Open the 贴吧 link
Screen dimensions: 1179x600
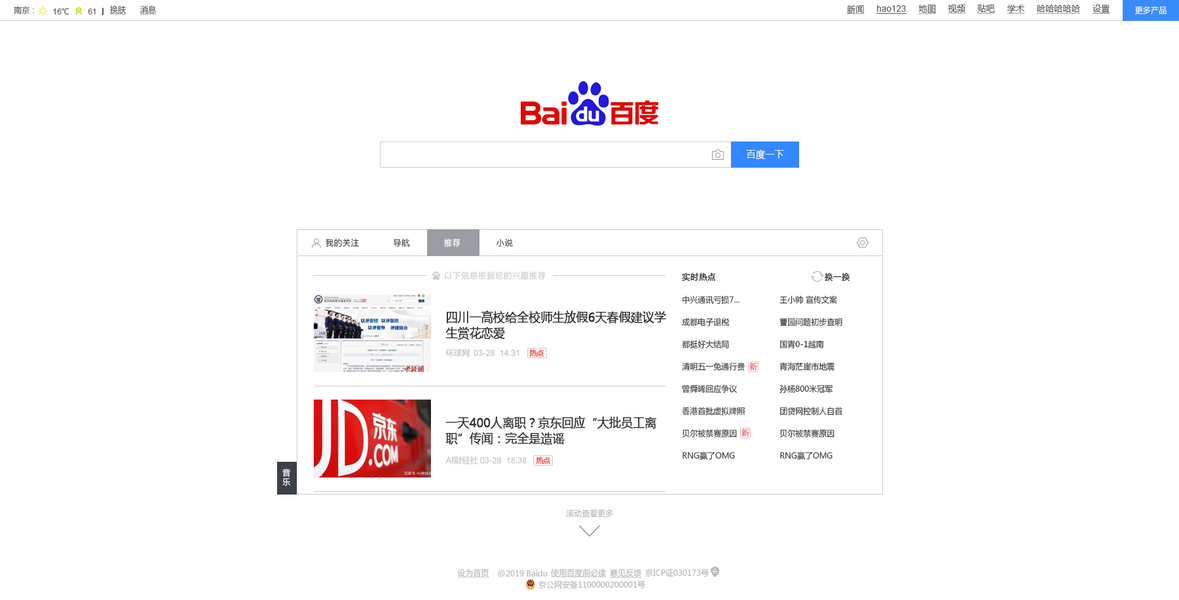986,9
